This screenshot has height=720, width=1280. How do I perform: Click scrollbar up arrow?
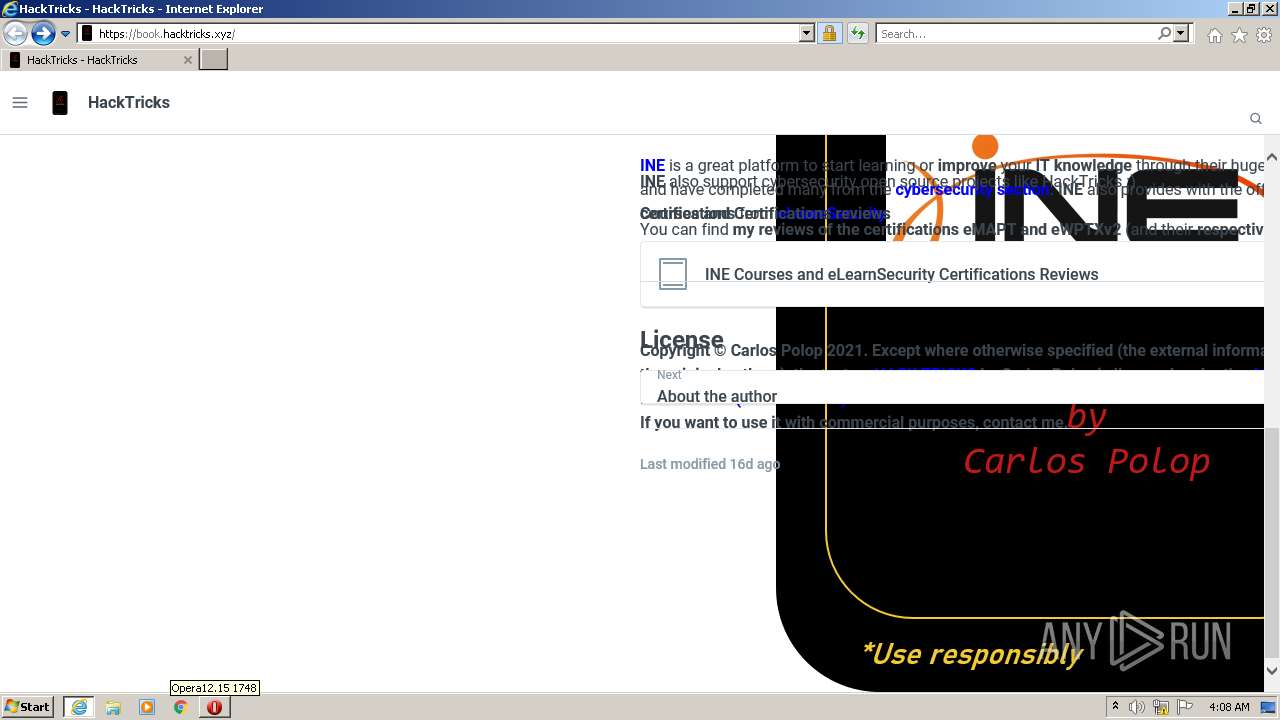click(1272, 158)
